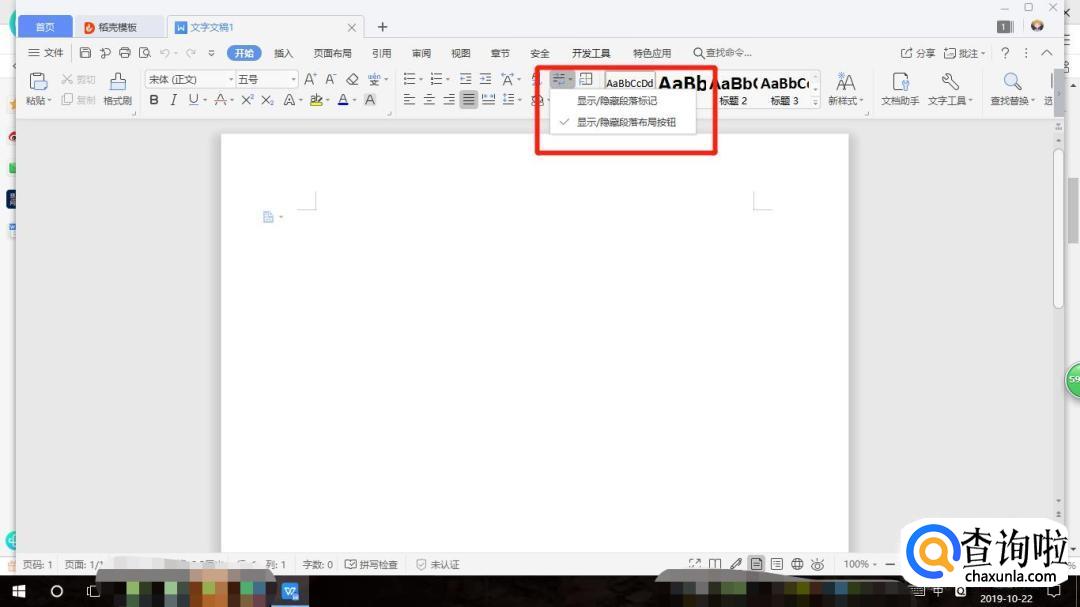Toggle Underline formatting

click(193, 100)
